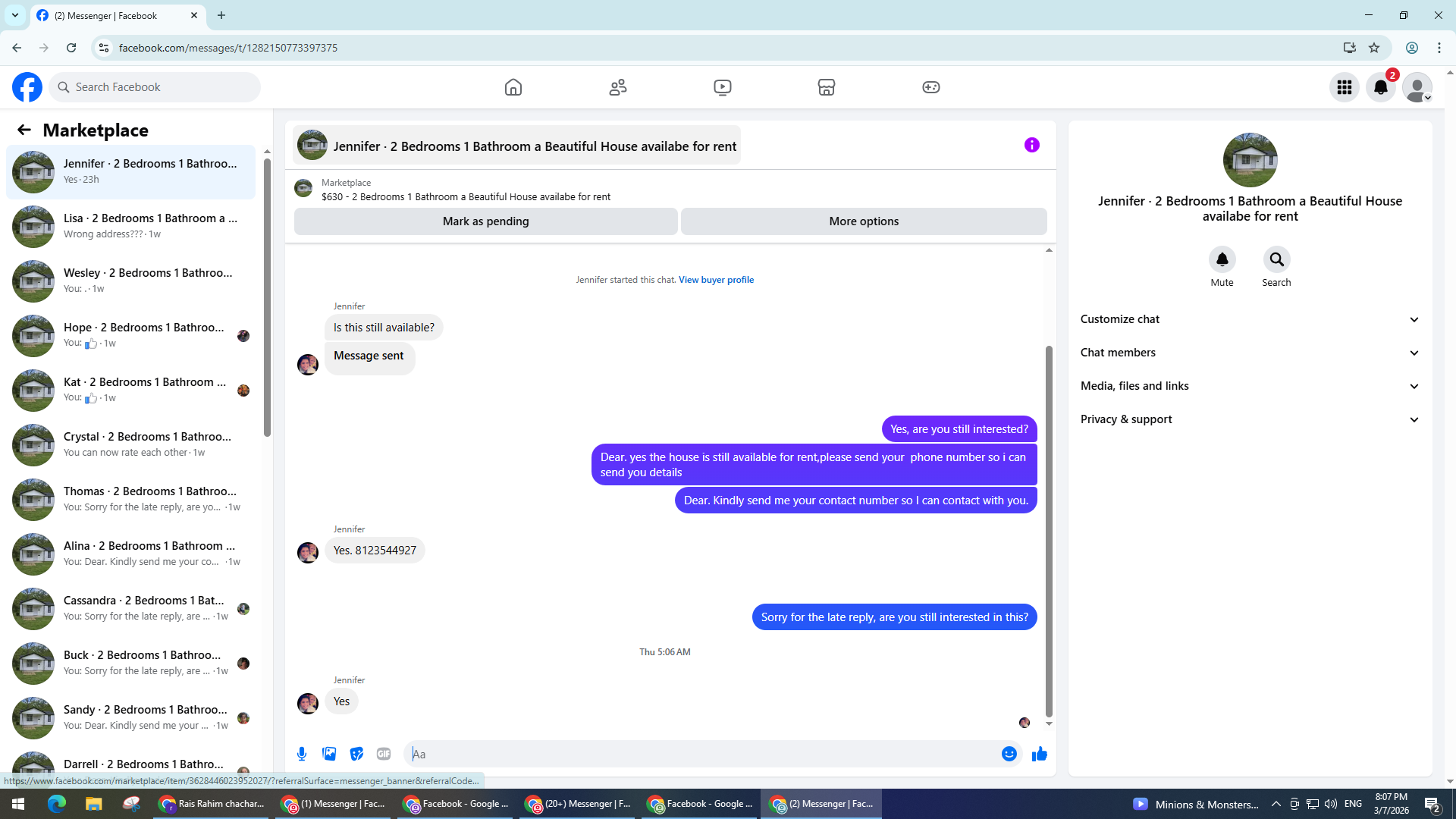Open the notifications bell with badge
The width and height of the screenshot is (1456, 819).
(x=1381, y=87)
